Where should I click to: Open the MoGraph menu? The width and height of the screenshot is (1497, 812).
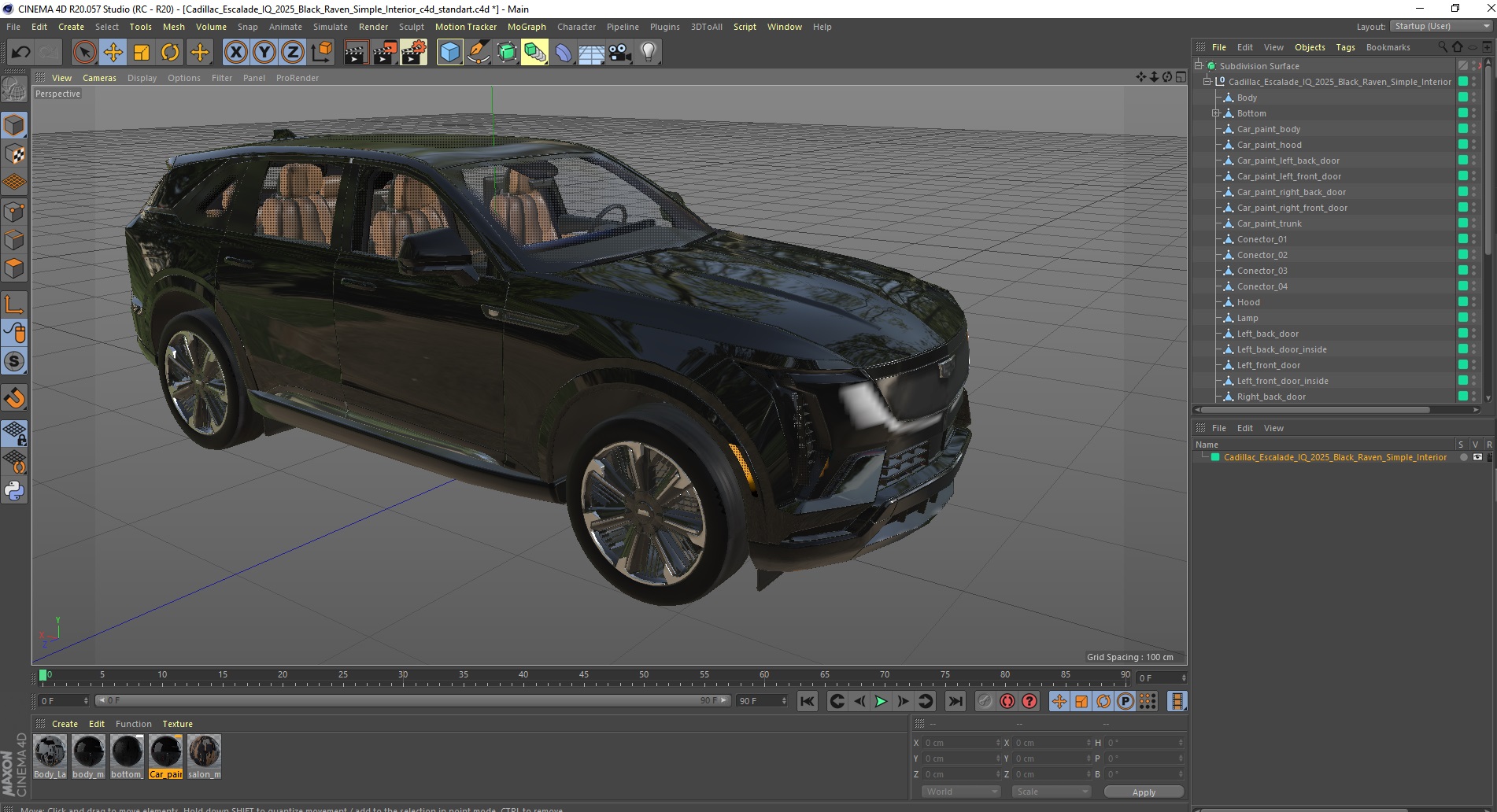[527, 27]
